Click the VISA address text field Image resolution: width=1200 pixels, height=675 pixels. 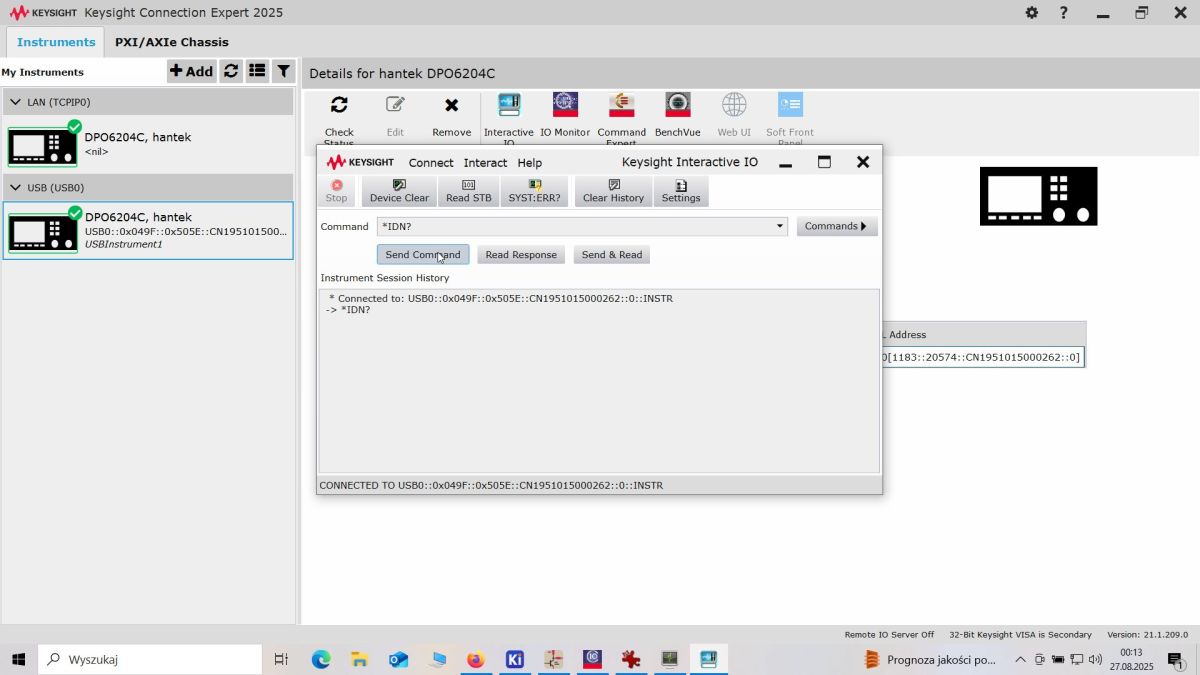[983, 357]
